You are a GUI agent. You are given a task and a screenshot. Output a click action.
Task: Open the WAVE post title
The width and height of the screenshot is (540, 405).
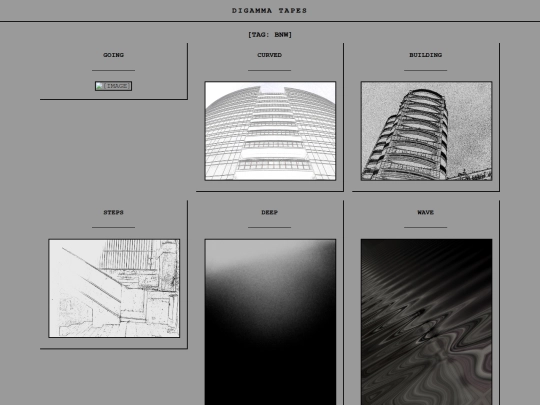point(425,212)
